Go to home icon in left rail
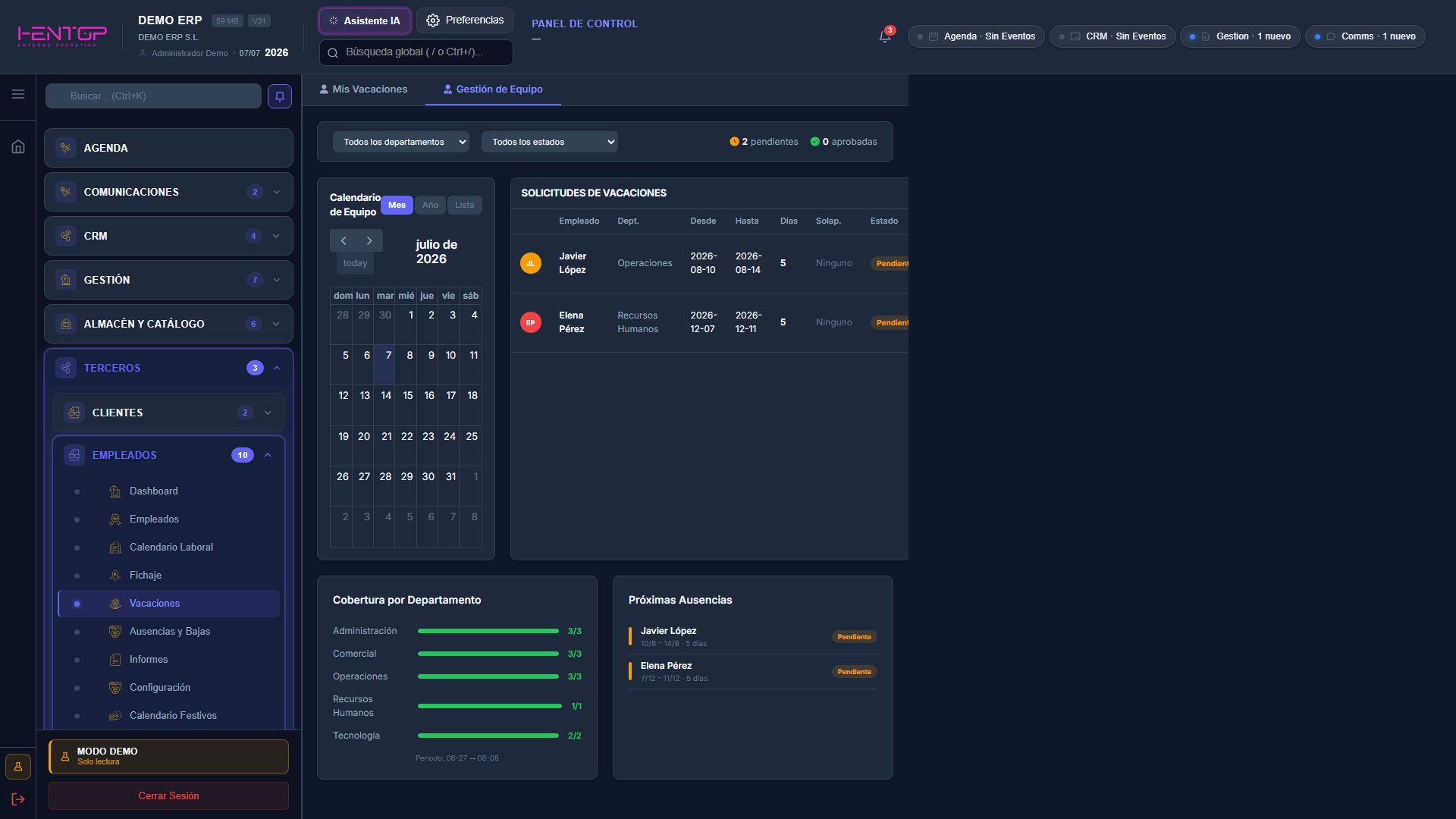This screenshot has width=1456, height=819. coord(18,146)
